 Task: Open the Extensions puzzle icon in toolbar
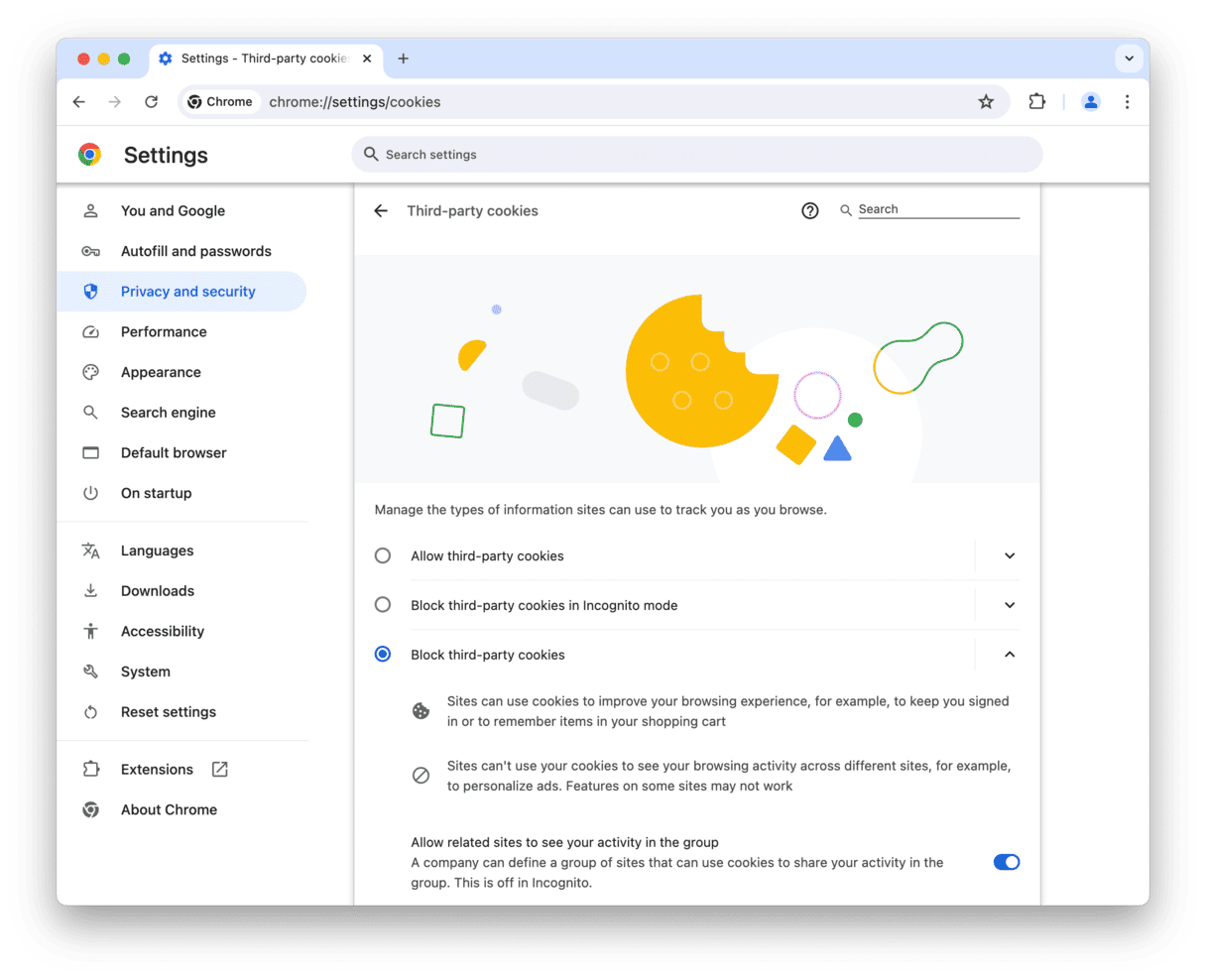tap(1037, 102)
